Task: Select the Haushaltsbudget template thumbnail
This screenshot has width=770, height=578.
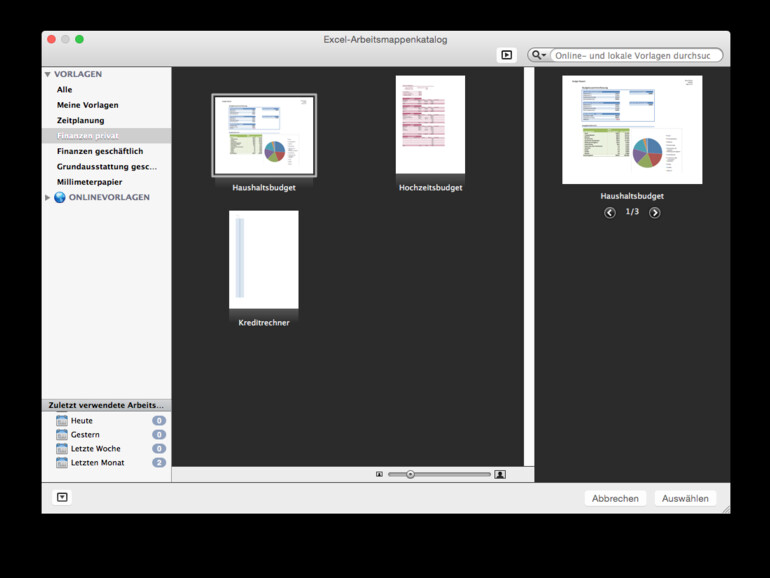Action: (x=264, y=136)
